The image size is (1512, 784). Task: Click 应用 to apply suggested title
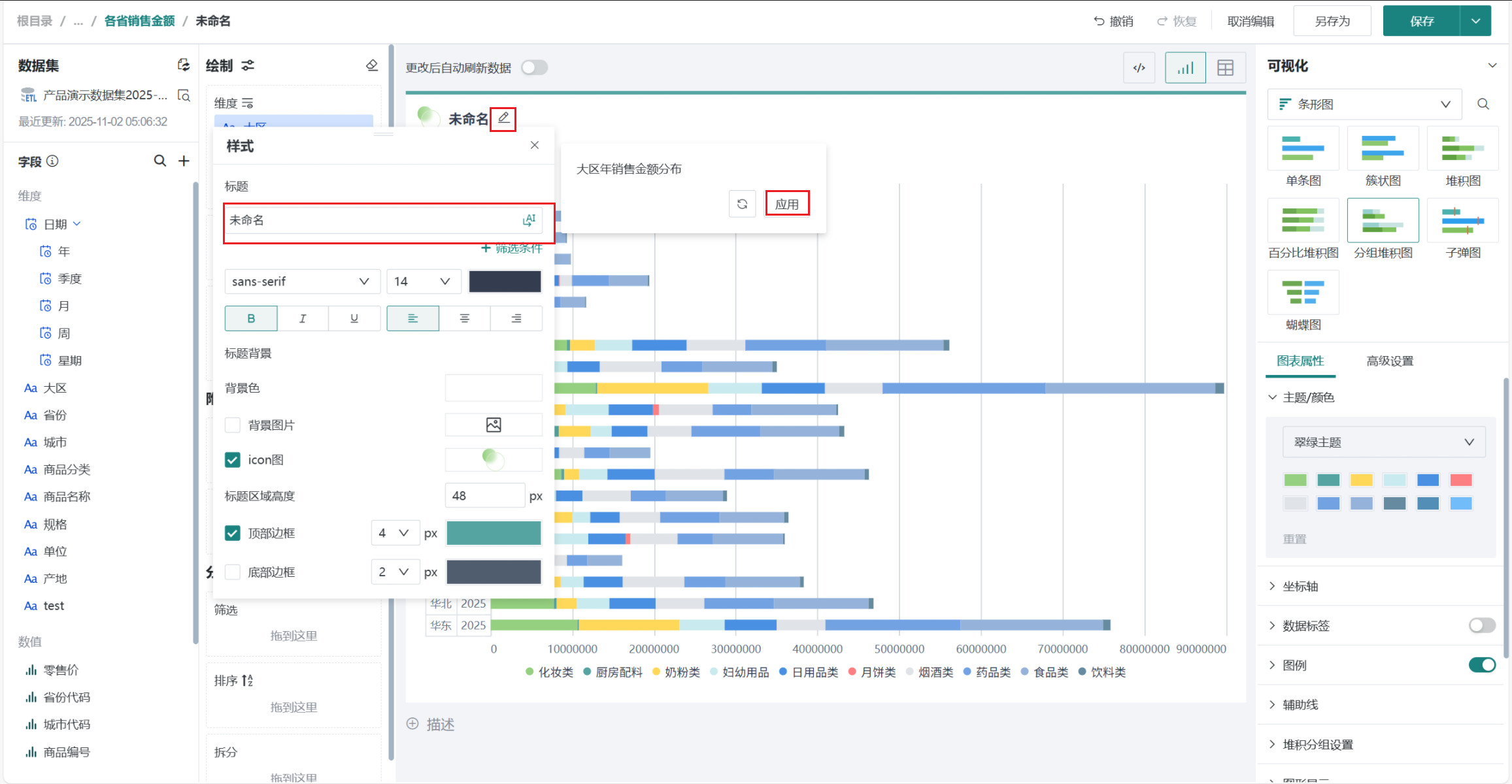click(x=786, y=204)
